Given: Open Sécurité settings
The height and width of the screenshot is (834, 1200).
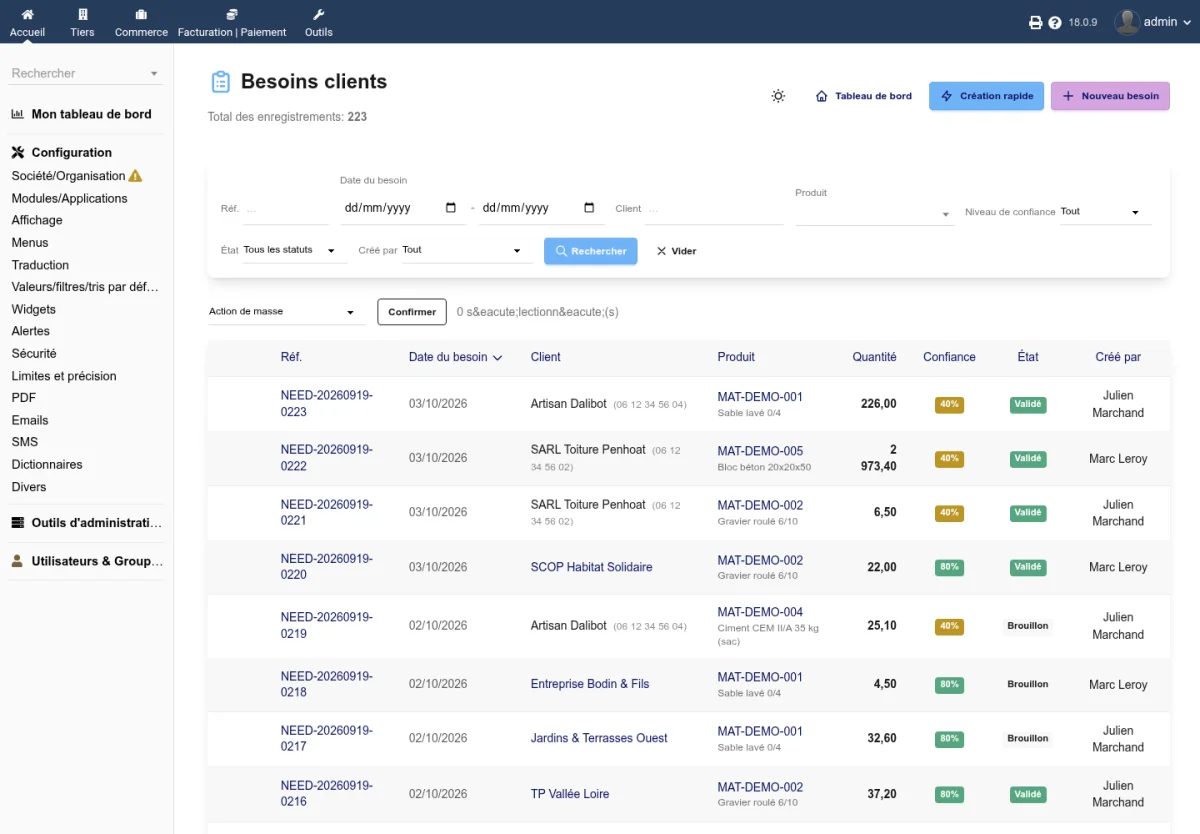Looking at the screenshot, I should click(34, 353).
